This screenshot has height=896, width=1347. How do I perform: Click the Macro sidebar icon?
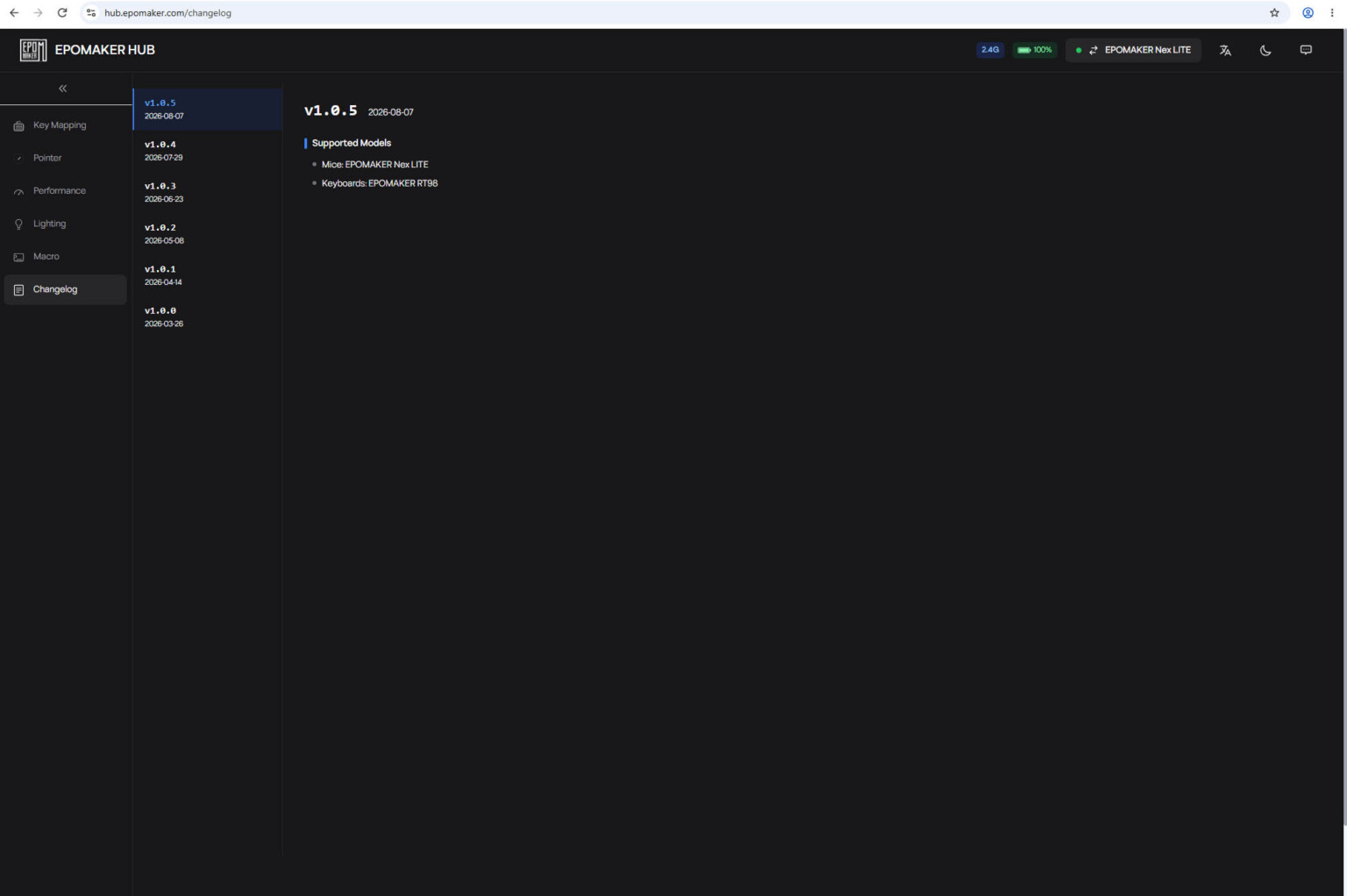pos(18,257)
